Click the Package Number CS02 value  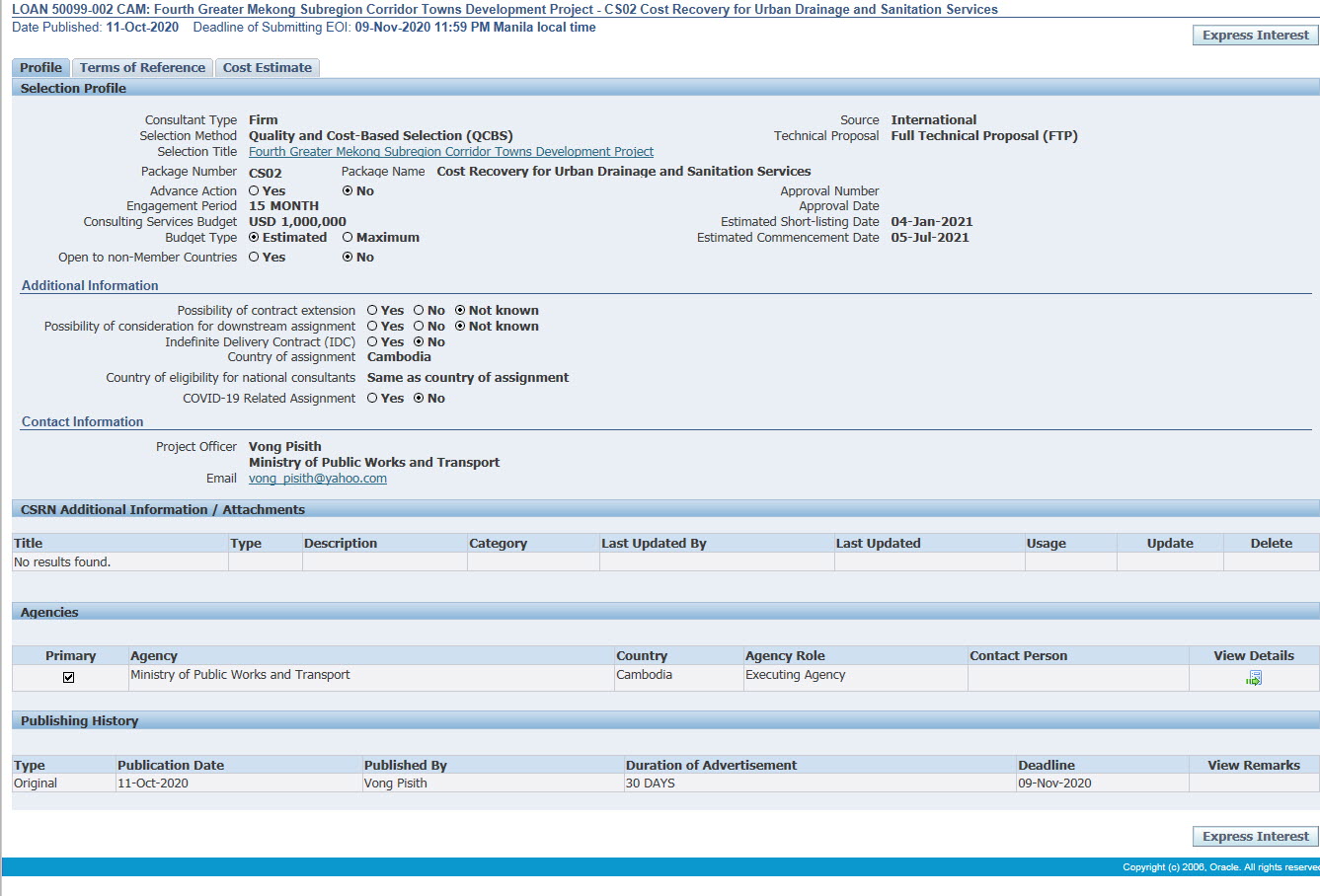(x=266, y=173)
